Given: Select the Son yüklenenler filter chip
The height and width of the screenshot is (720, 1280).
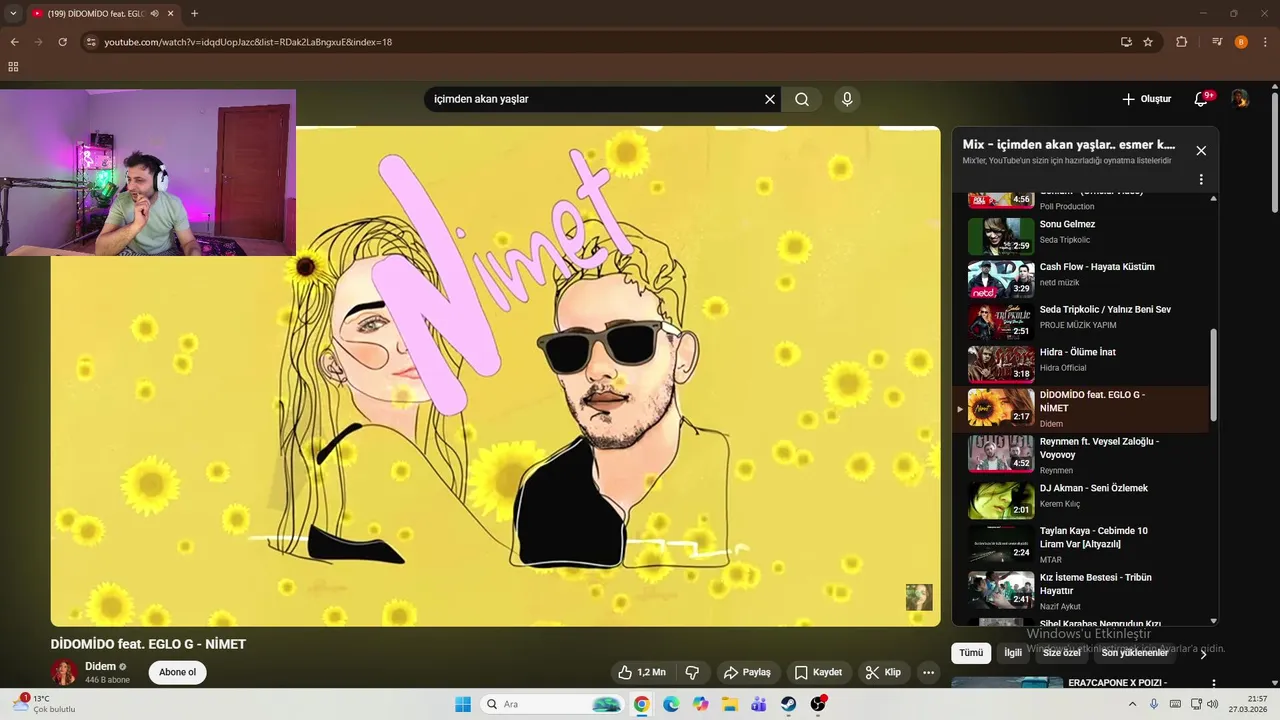Looking at the screenshot, I should pyautogui.click(x=1135, y=653).
